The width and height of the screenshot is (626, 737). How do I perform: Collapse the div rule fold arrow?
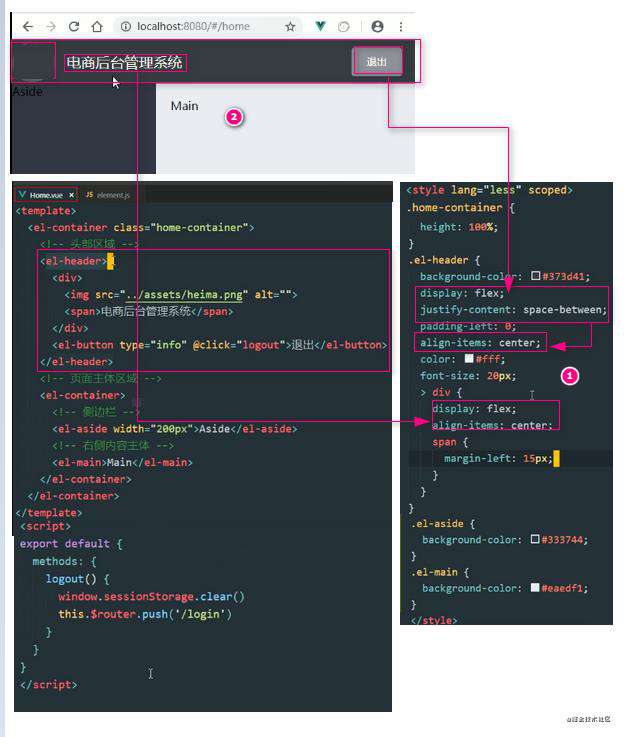point(423,392)
